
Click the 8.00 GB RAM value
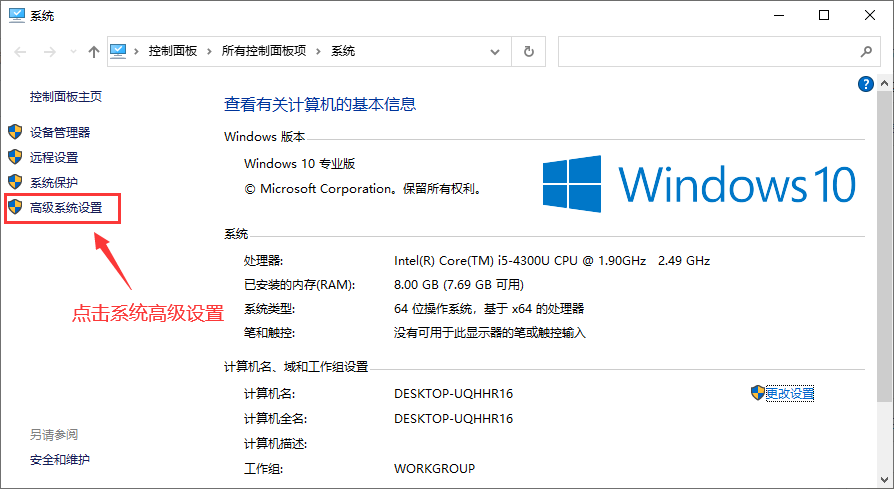click(458, 285)
